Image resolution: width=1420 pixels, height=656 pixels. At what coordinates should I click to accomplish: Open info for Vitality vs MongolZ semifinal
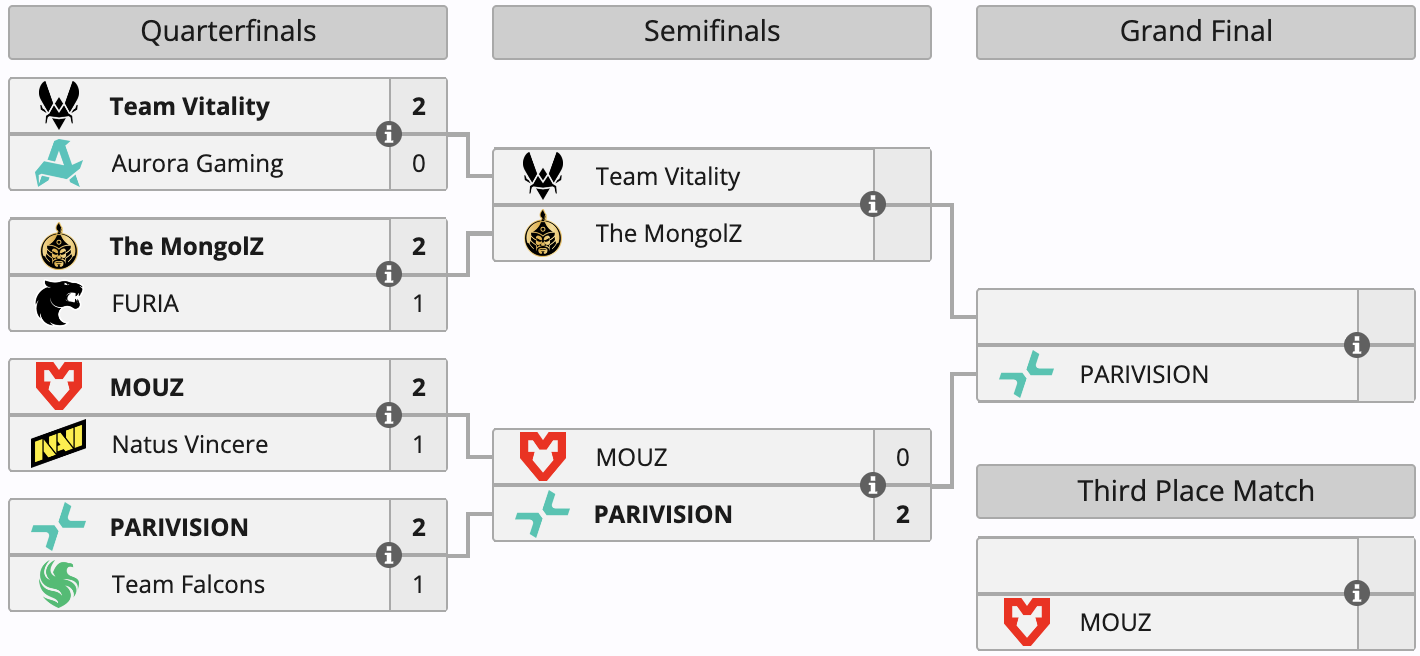click(x=873, y=204)
